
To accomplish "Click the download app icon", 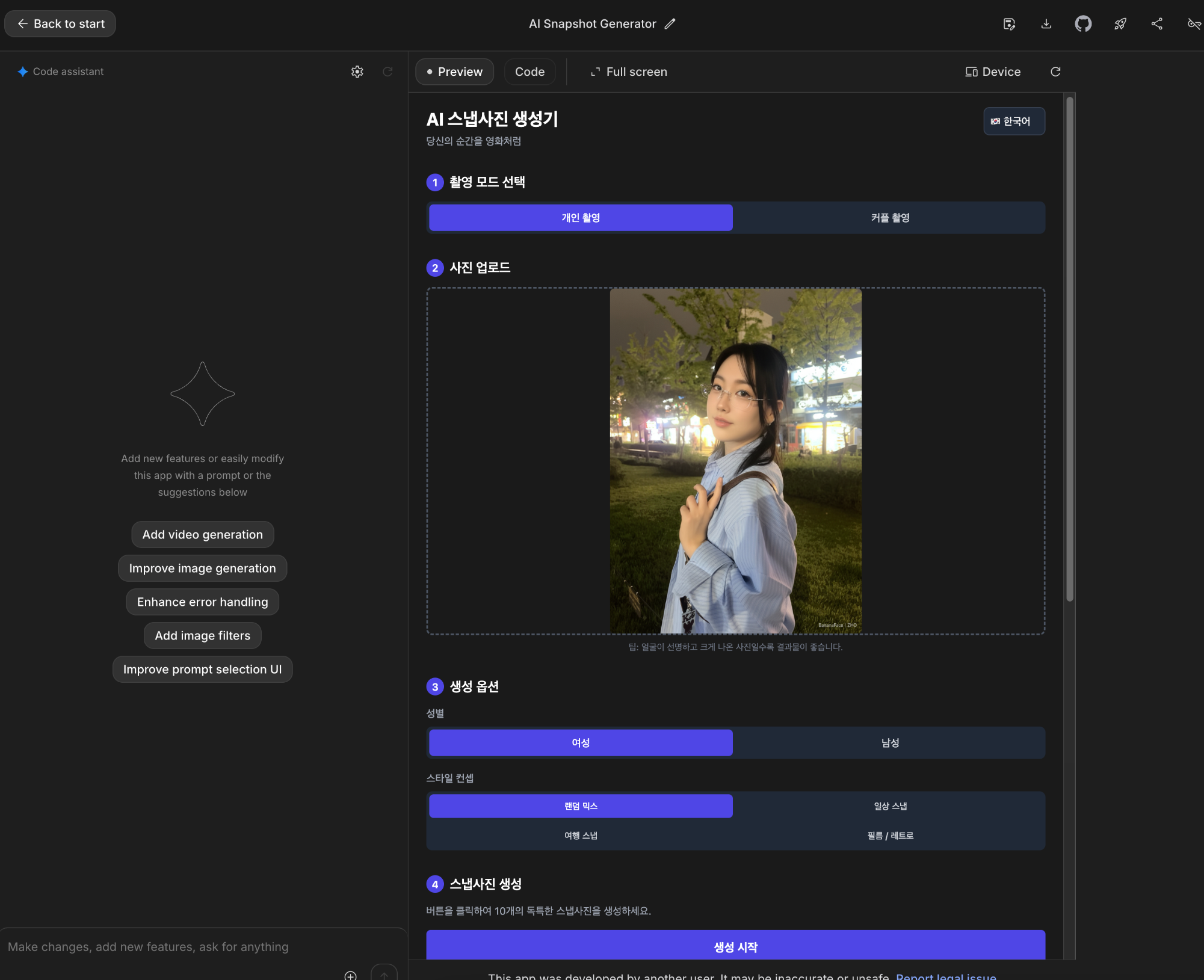I will (x=1046, y=24).
